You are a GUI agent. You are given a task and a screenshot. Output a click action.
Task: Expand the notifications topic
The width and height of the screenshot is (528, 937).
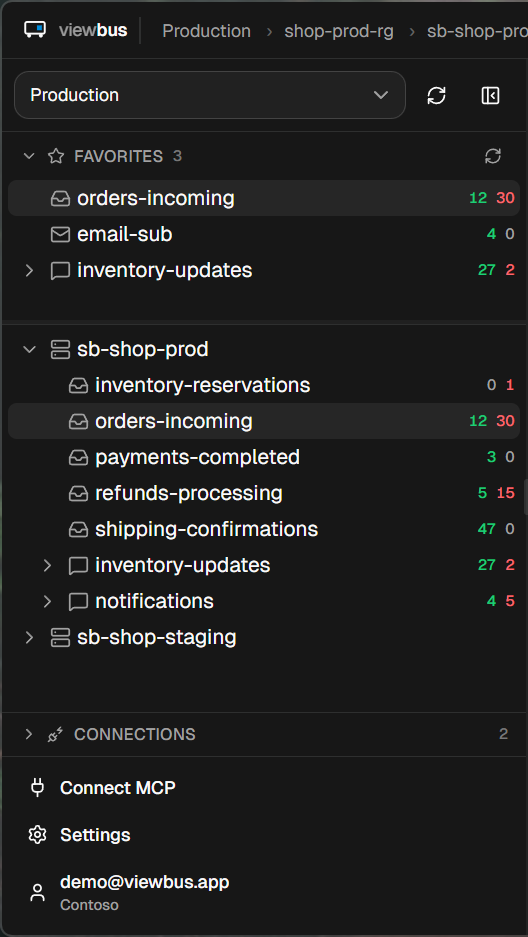click(x=47, y=601)
